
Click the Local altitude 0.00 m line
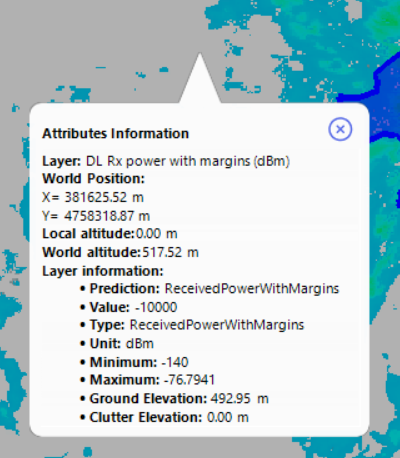(110, 234)
